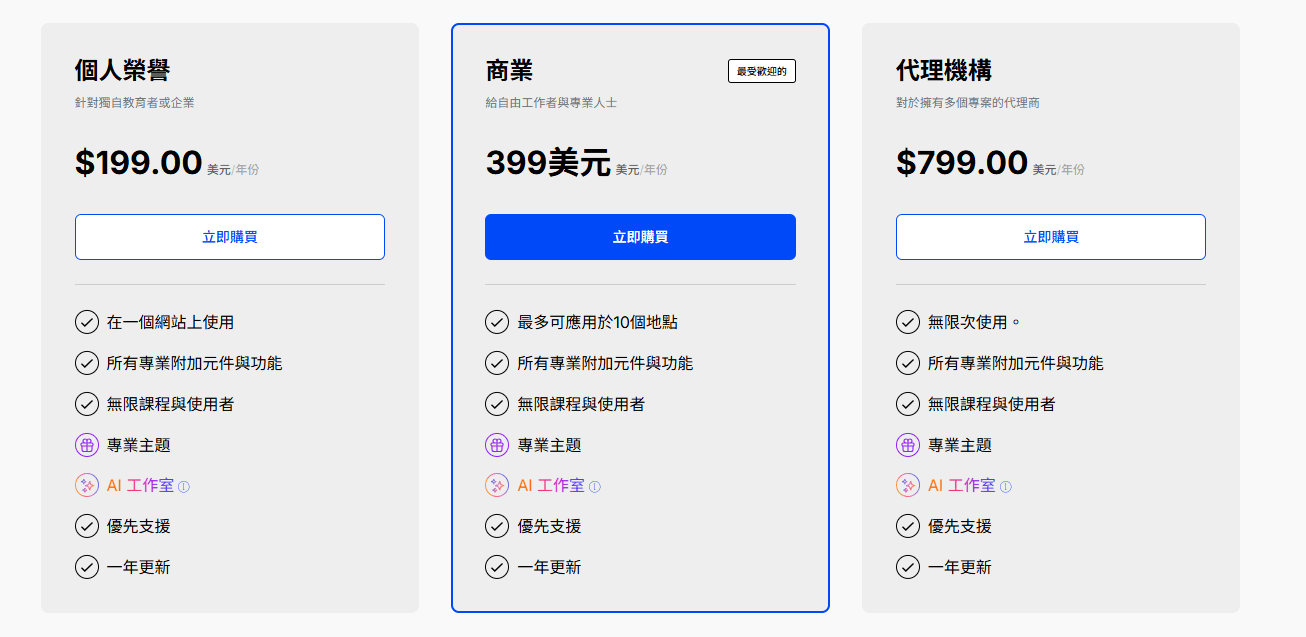Screen dimensions: 1306x637
Task: Click the gift icon beside 專業主題 in 代理機構
Action: tap(908, 445)
